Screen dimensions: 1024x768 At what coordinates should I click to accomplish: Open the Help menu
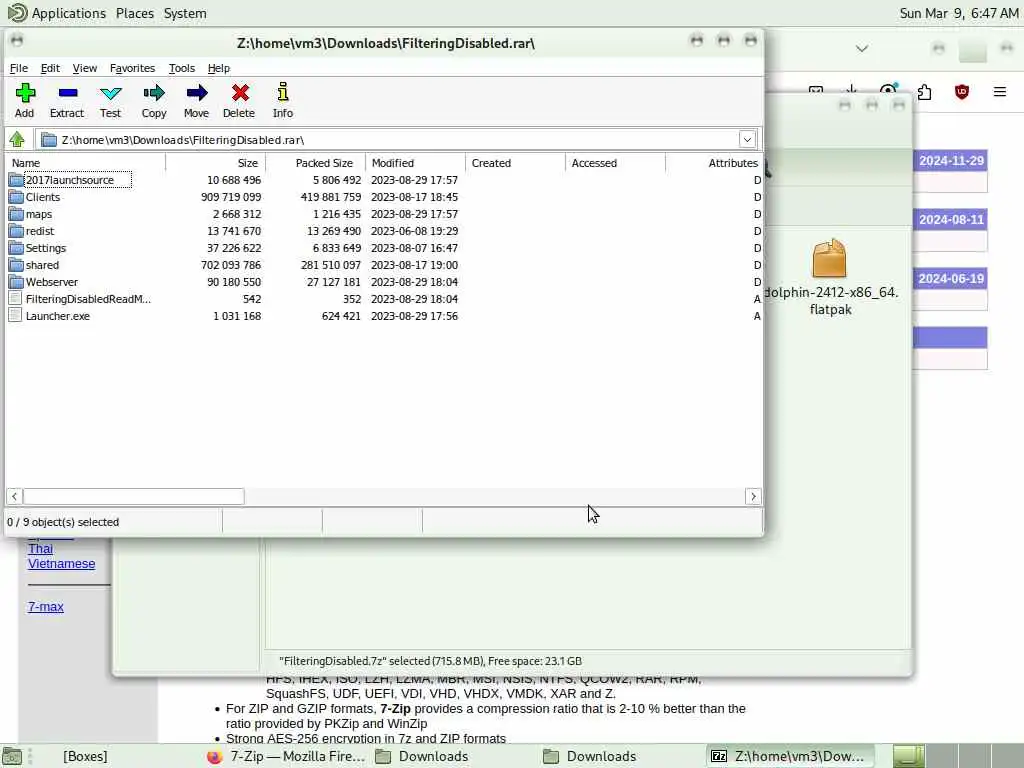coord(219,68)
